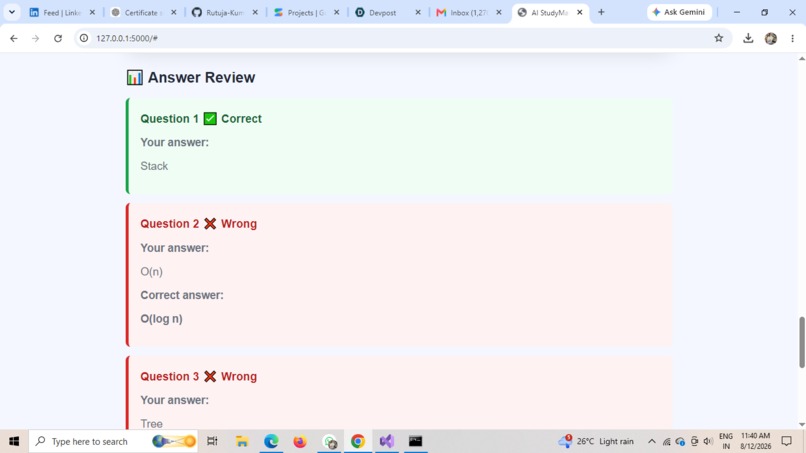The width and height of the screenshot is (806, 453).
Task: Open Visual Studio from the taskbar
Action: pos(387,441)
